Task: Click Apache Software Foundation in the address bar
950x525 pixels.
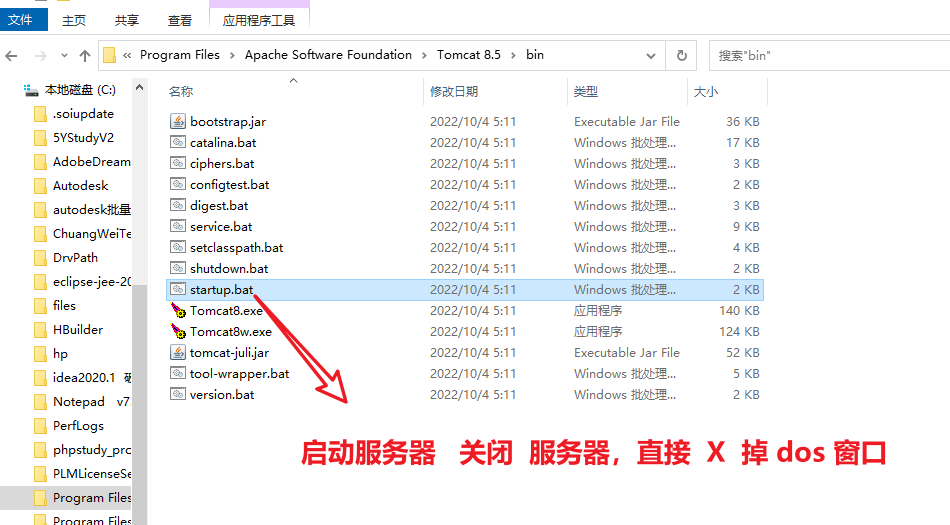Action: [x=328, y=54]
